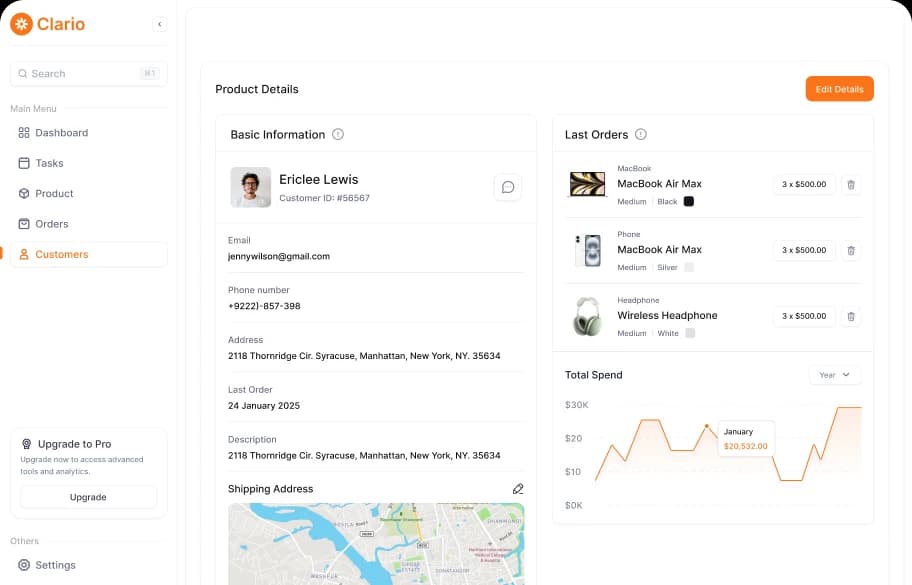
Task: Open the Settings gear at bottom
Action: [x=23, y=565]
